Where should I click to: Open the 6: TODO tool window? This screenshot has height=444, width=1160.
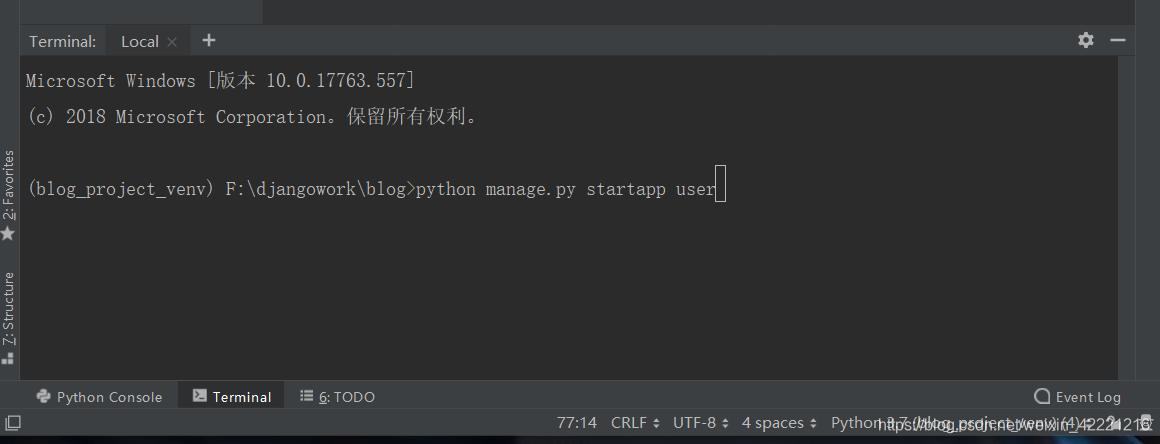point(337,397)
